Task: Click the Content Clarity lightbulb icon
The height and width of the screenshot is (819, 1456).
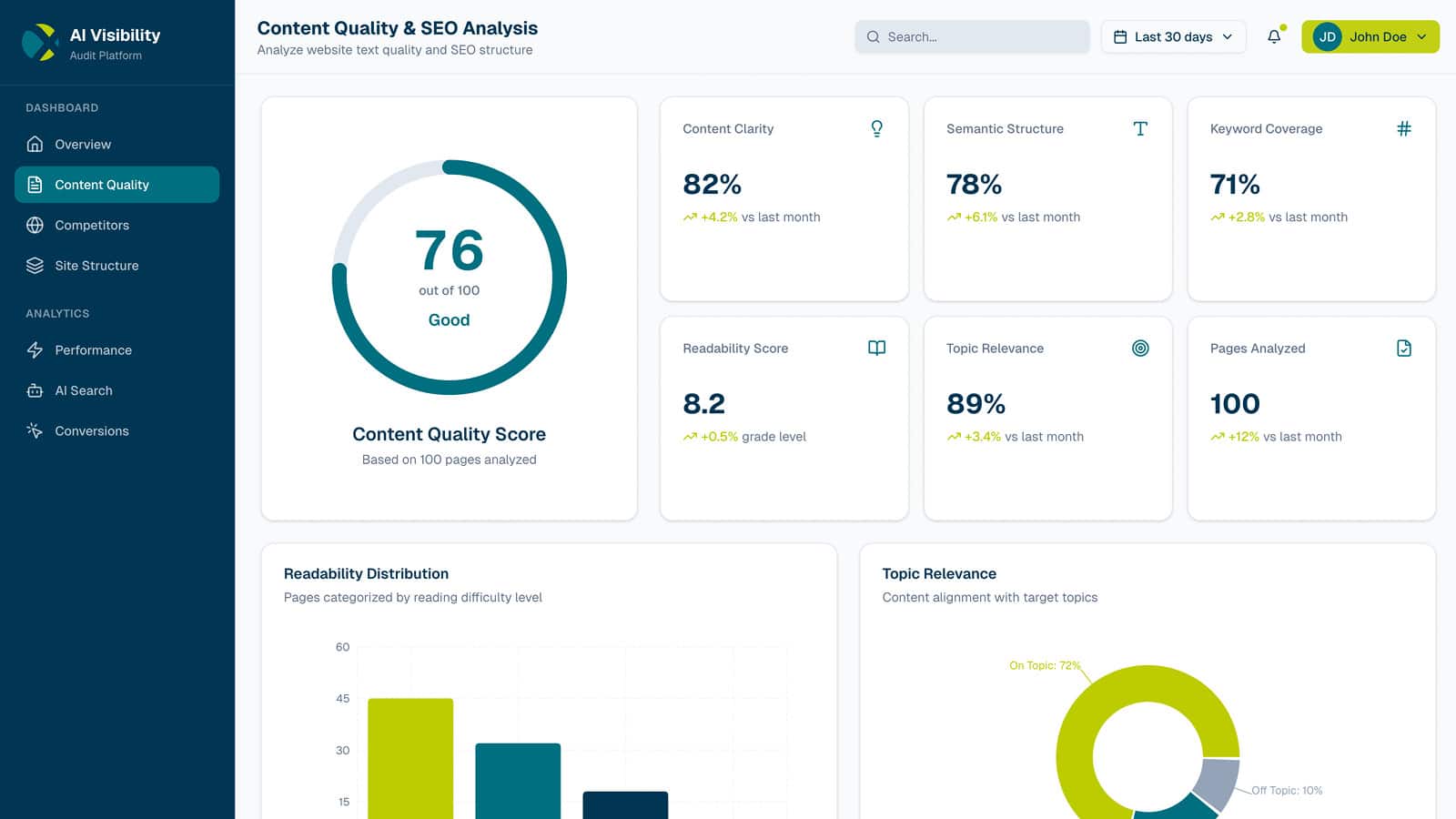Action: 876,128
